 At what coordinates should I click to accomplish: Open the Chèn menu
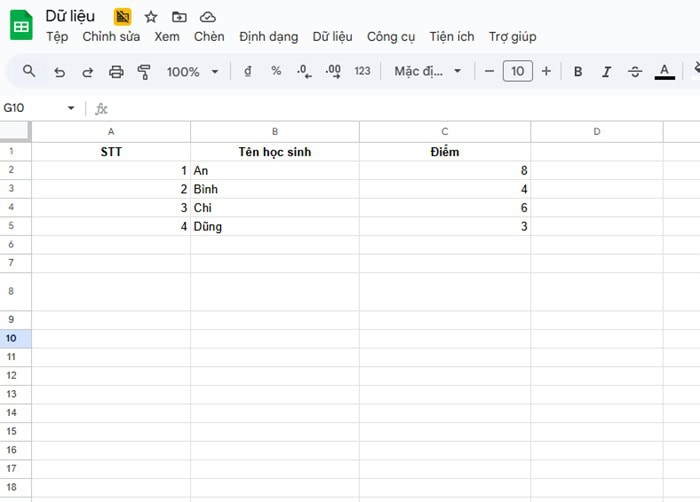click(209, 37)
